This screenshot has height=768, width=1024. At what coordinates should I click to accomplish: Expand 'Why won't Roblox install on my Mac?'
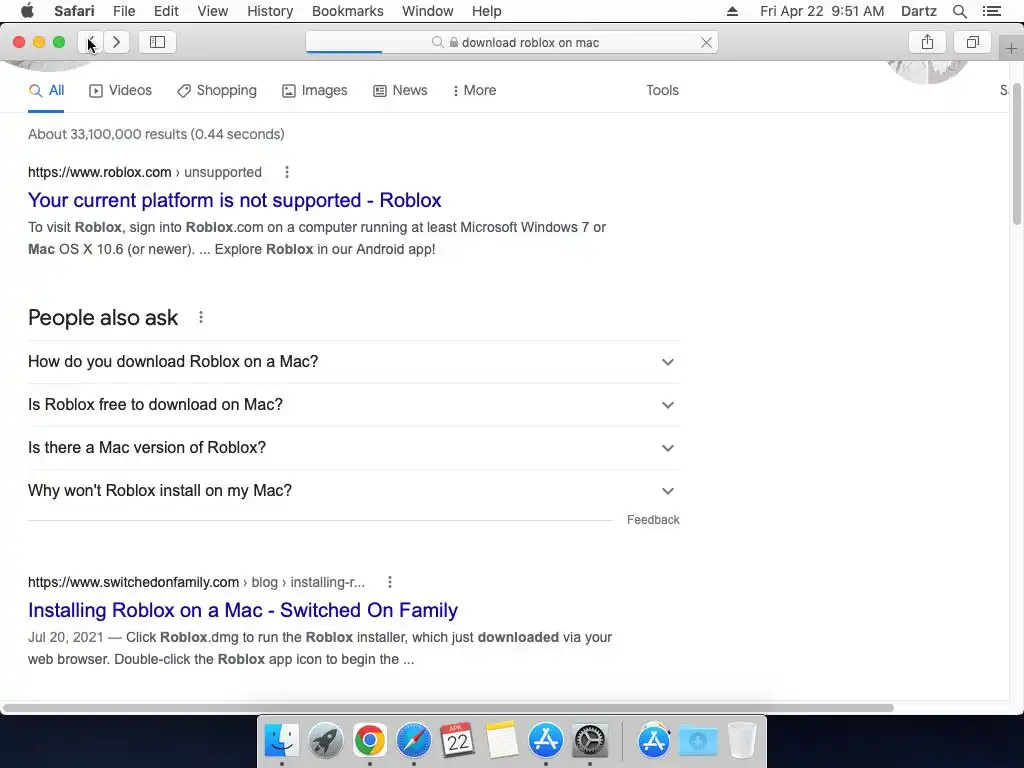point(353,491)
